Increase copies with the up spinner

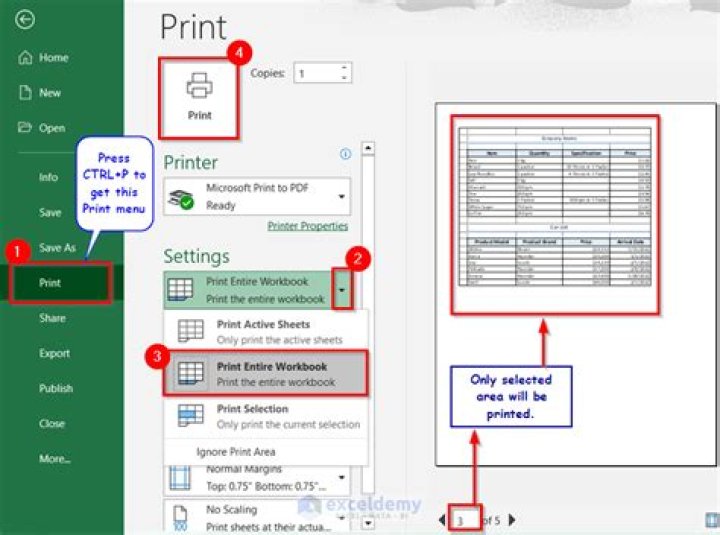344,68
